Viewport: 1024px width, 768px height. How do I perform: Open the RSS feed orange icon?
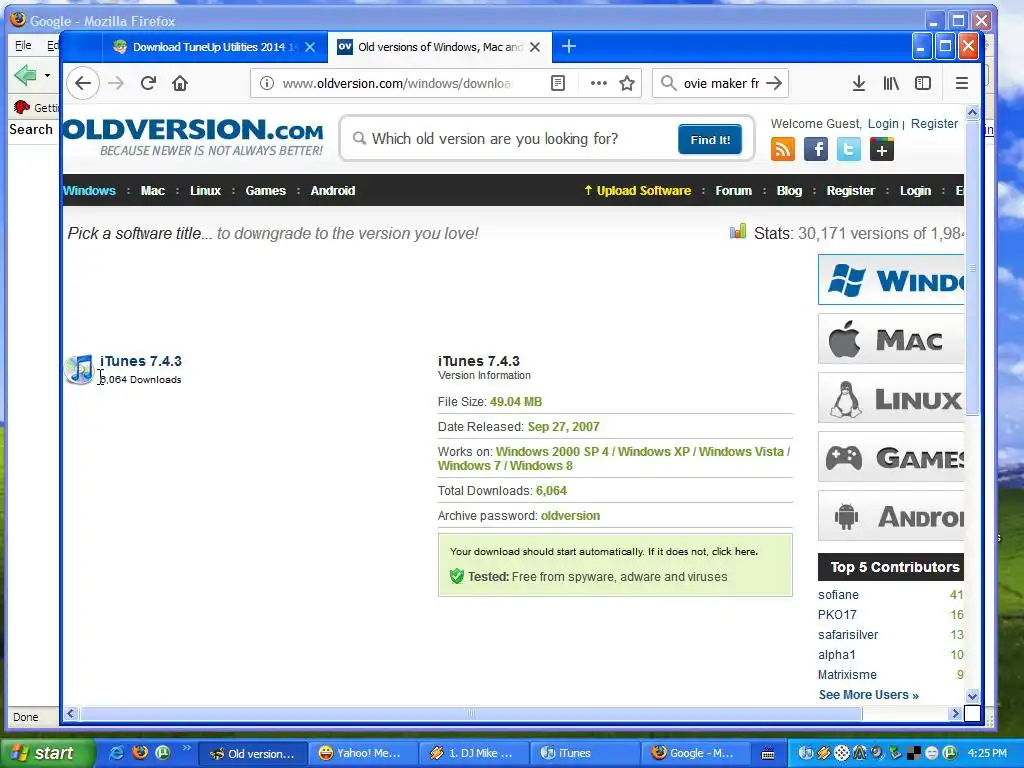click(783, 150)
